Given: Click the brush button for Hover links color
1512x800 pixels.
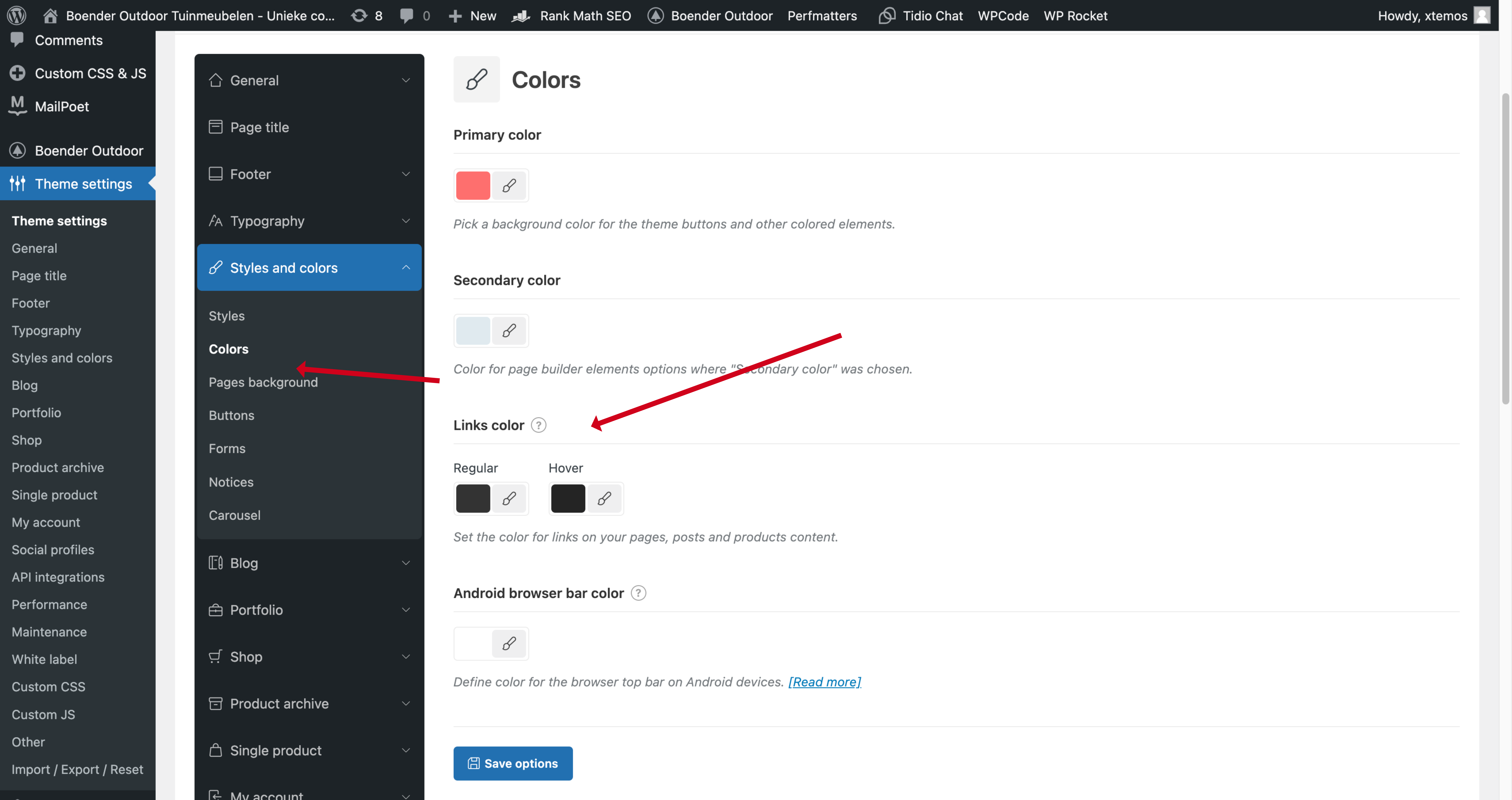Looking at the screenshot, I should tap(604, 498).
